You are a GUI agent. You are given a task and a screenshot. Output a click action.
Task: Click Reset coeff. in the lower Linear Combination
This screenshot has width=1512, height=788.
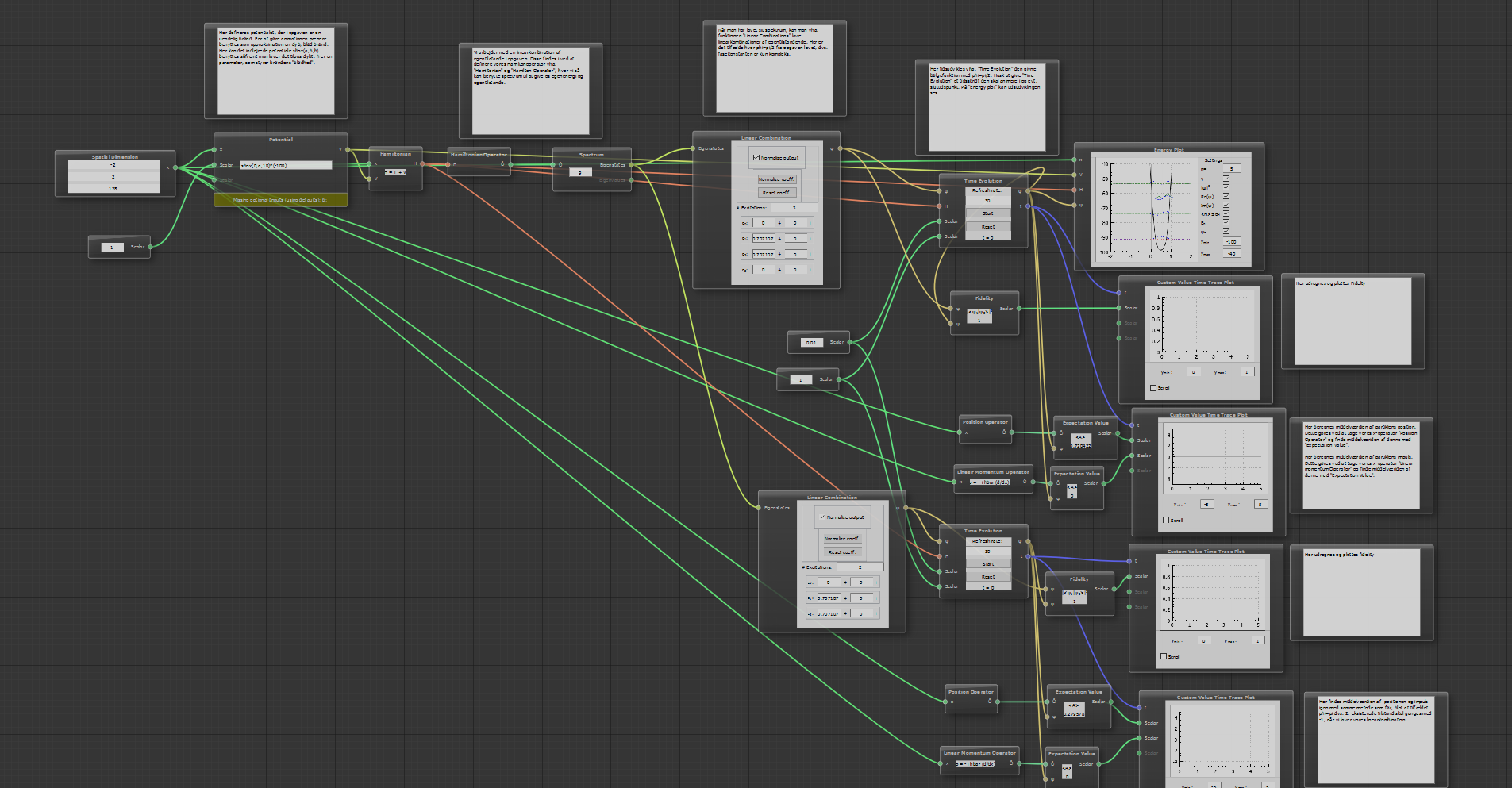click(841, 552)
